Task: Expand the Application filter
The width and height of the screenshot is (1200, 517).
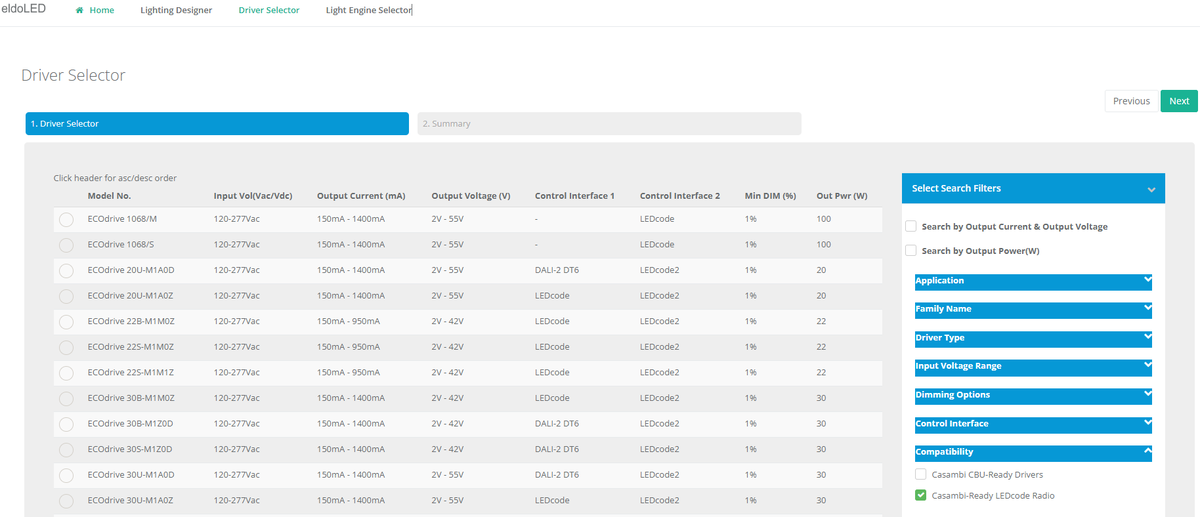Action: (x=1033, y=282)
